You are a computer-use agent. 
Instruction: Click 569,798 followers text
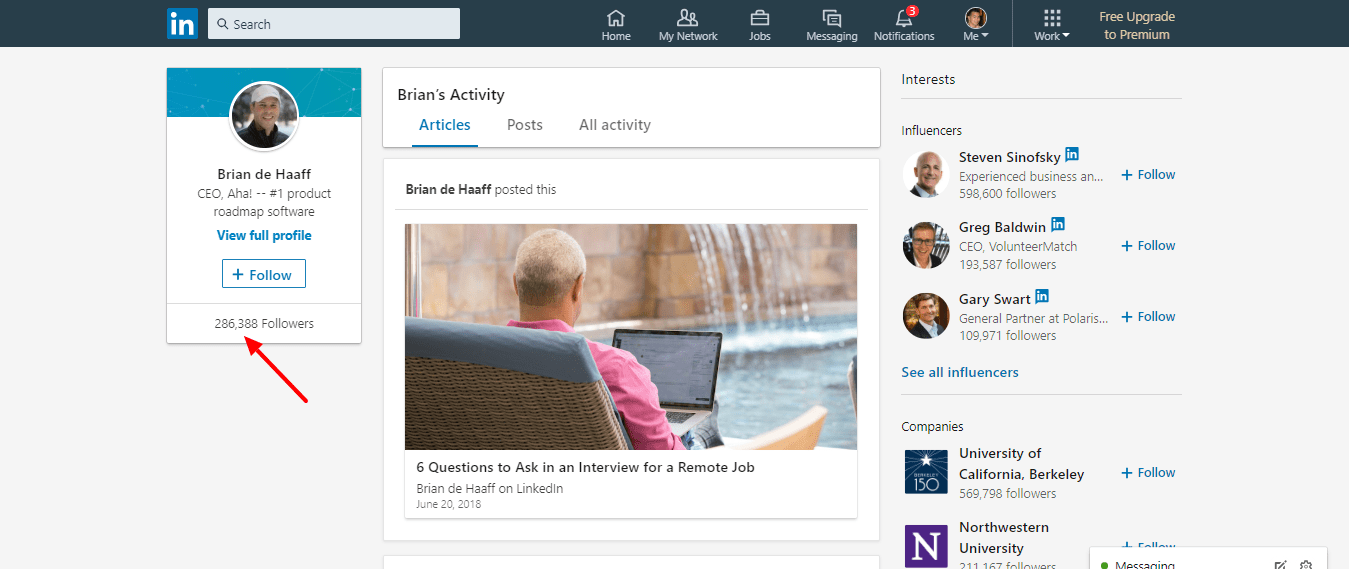coord(1007,493)
